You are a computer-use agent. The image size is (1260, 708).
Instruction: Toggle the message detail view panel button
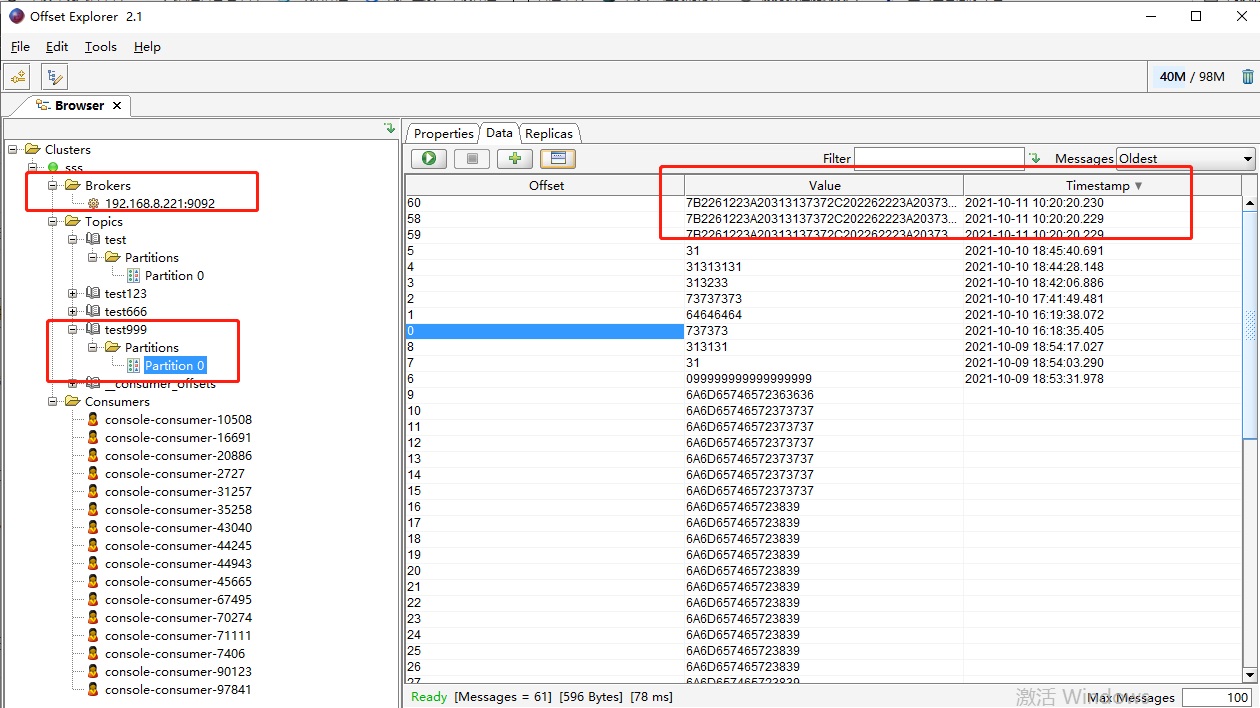[558, 158]
